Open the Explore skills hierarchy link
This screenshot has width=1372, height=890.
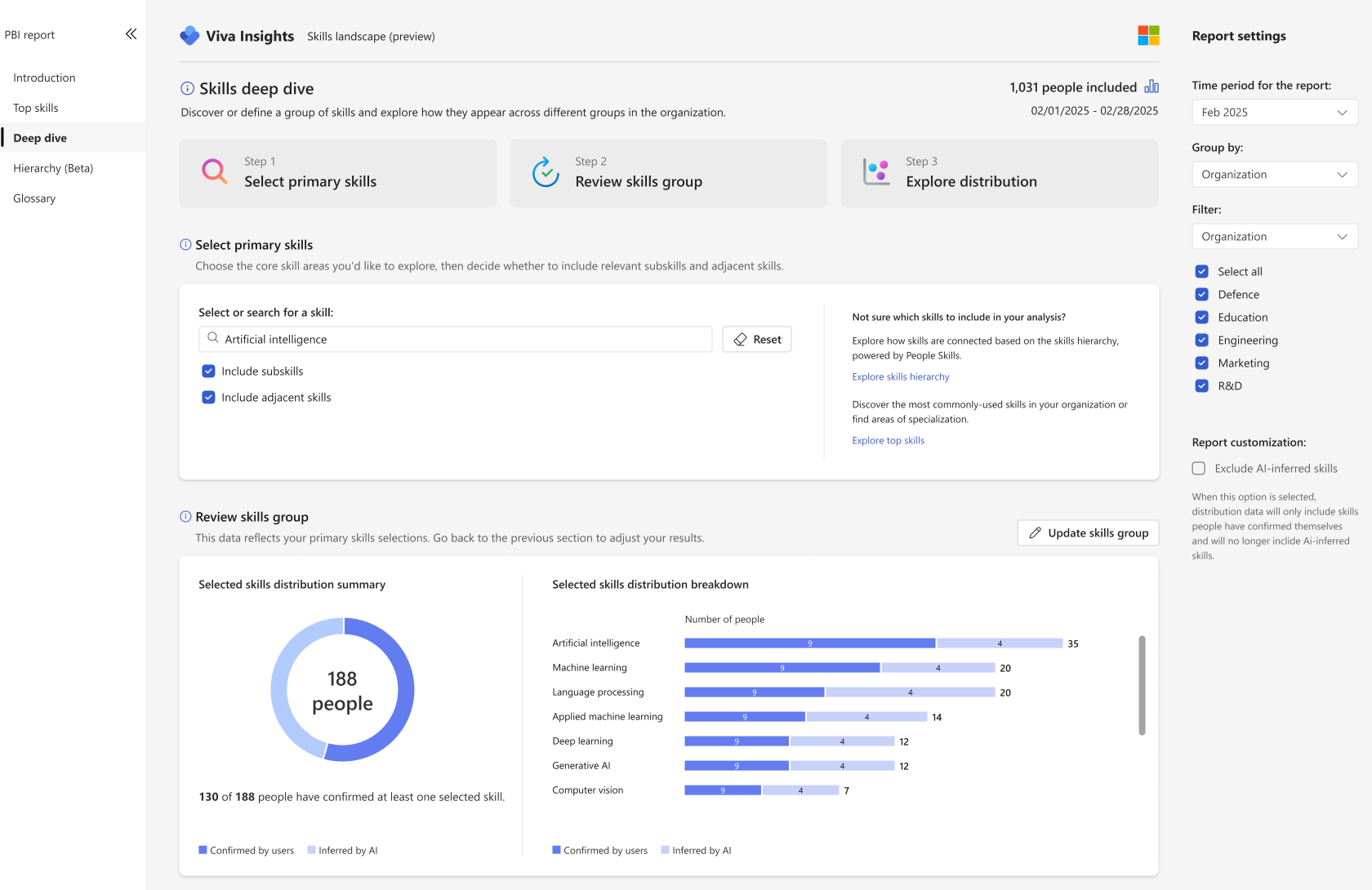tap(901, 376)
